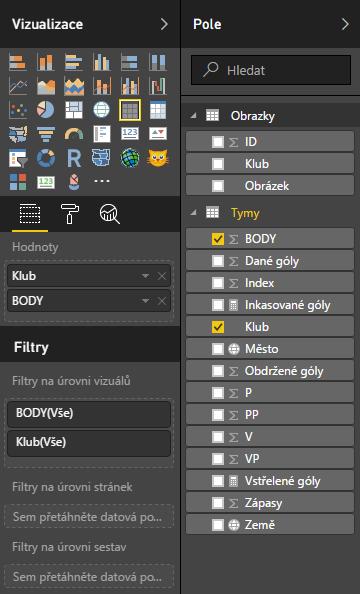Open more visuals via ellipsis icon
Viewport: 360px width, 594px height.
[x=102, y=181]
